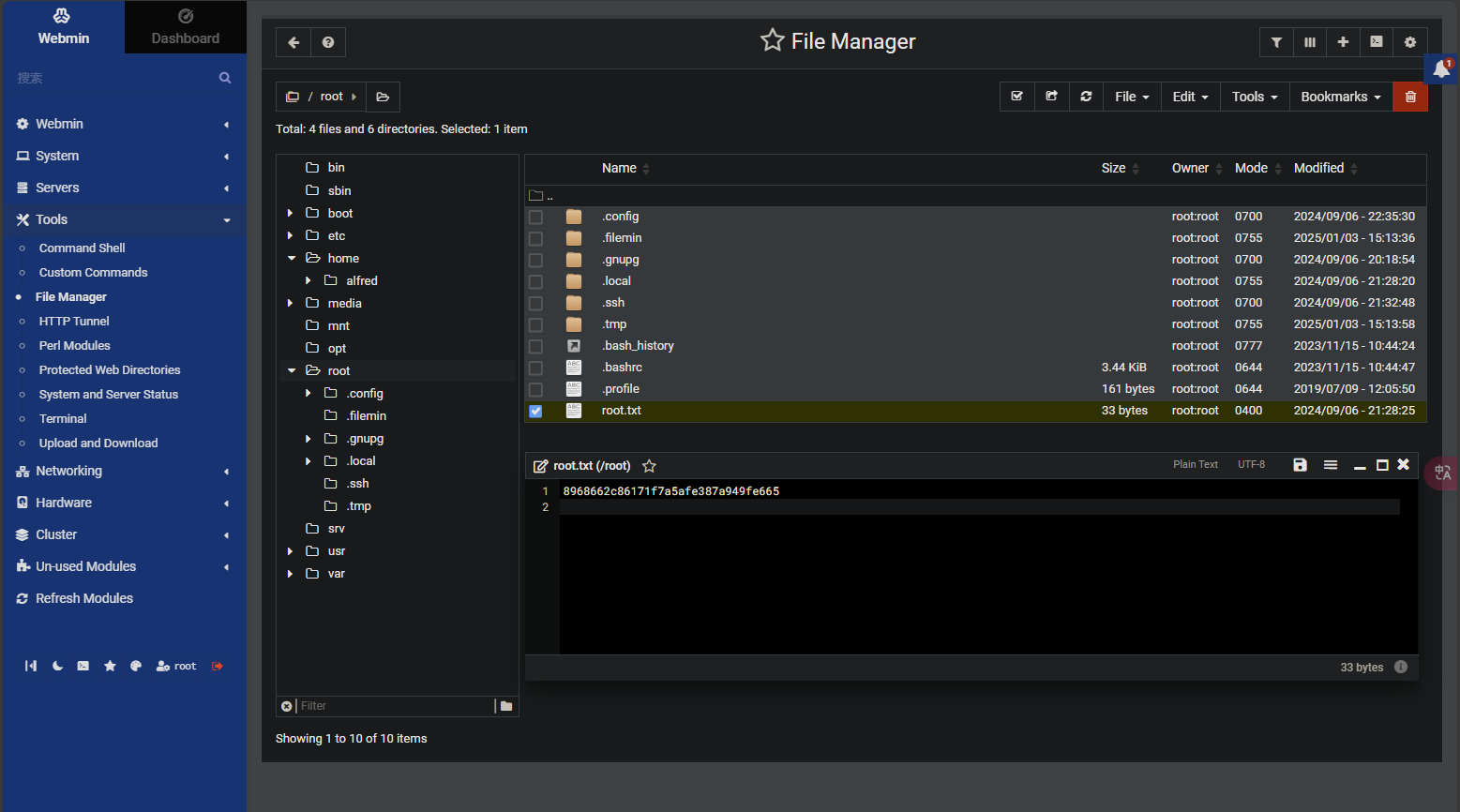Click the filter icon in top toolbar
The image size is (1460, 812).
click(x=1276, y=42)
